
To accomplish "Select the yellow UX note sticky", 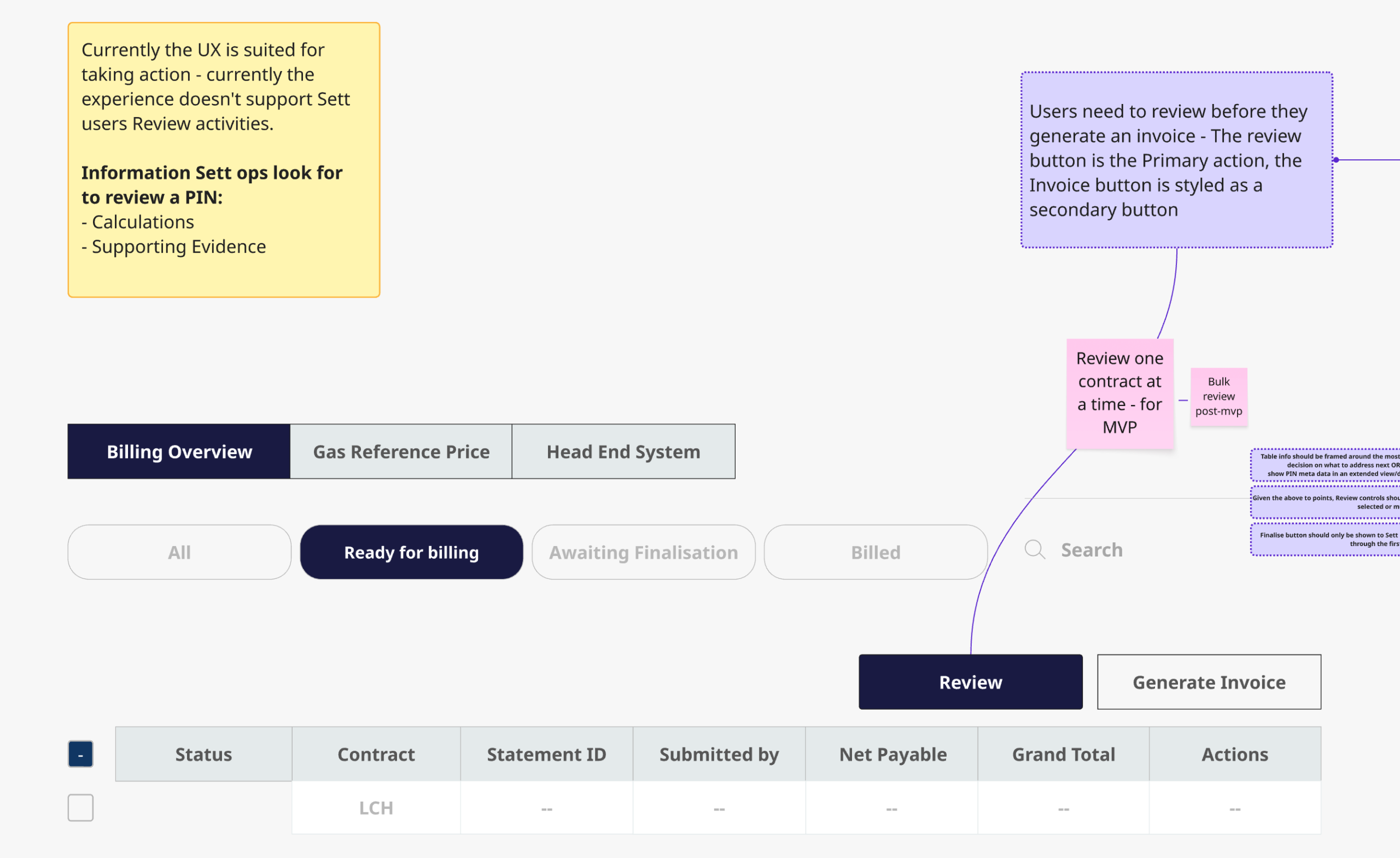I will pos(224,160).
